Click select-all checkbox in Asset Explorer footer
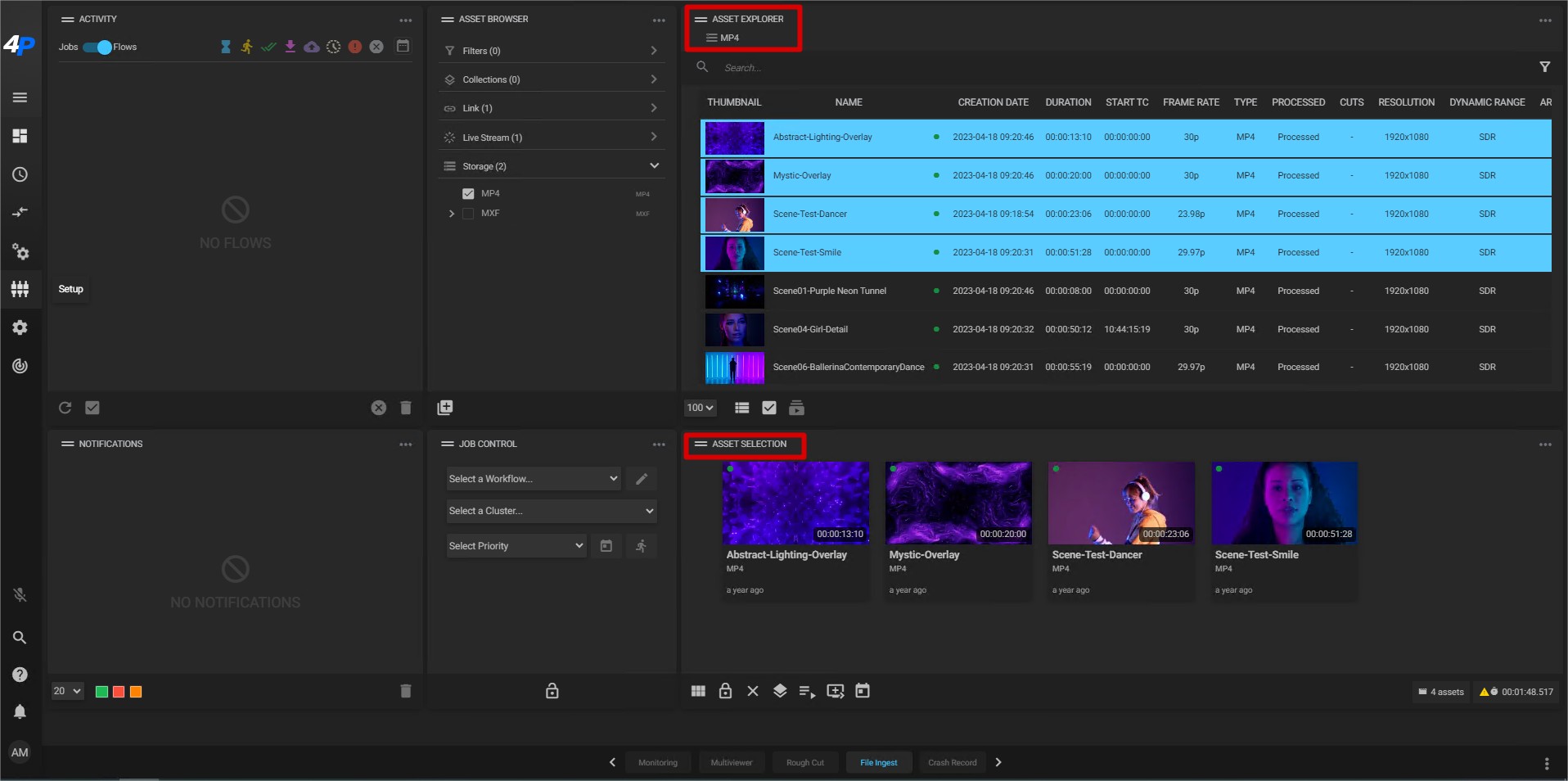The image size is (1568, 781). (x=769, y=408)
